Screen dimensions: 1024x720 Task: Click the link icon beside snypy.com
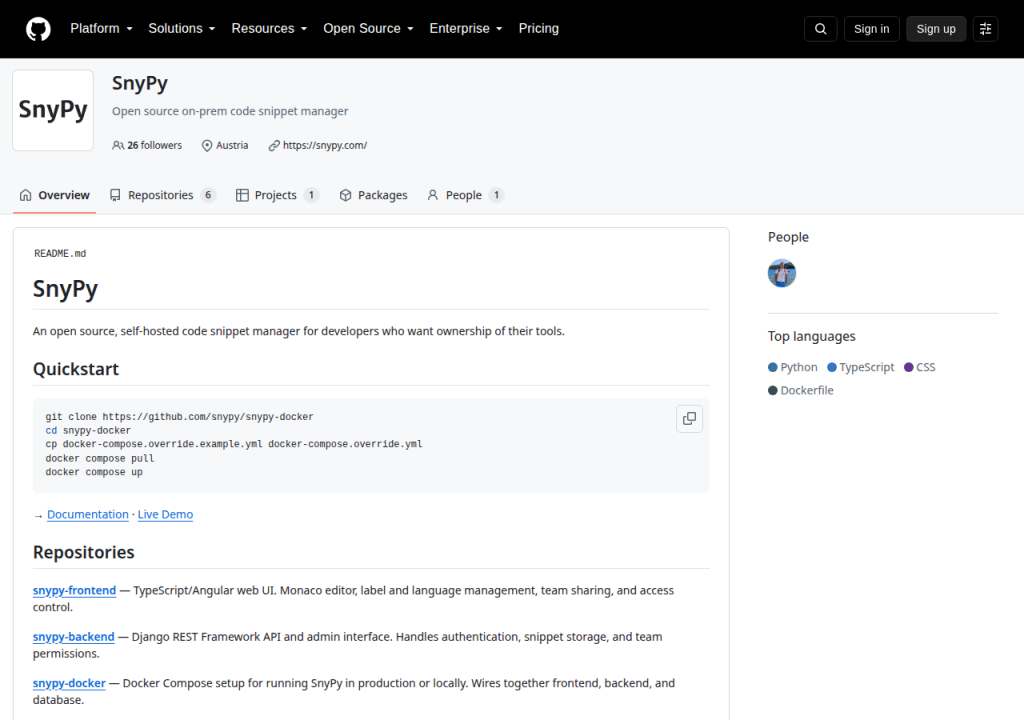pyautogui.click(x=274, y=145)
